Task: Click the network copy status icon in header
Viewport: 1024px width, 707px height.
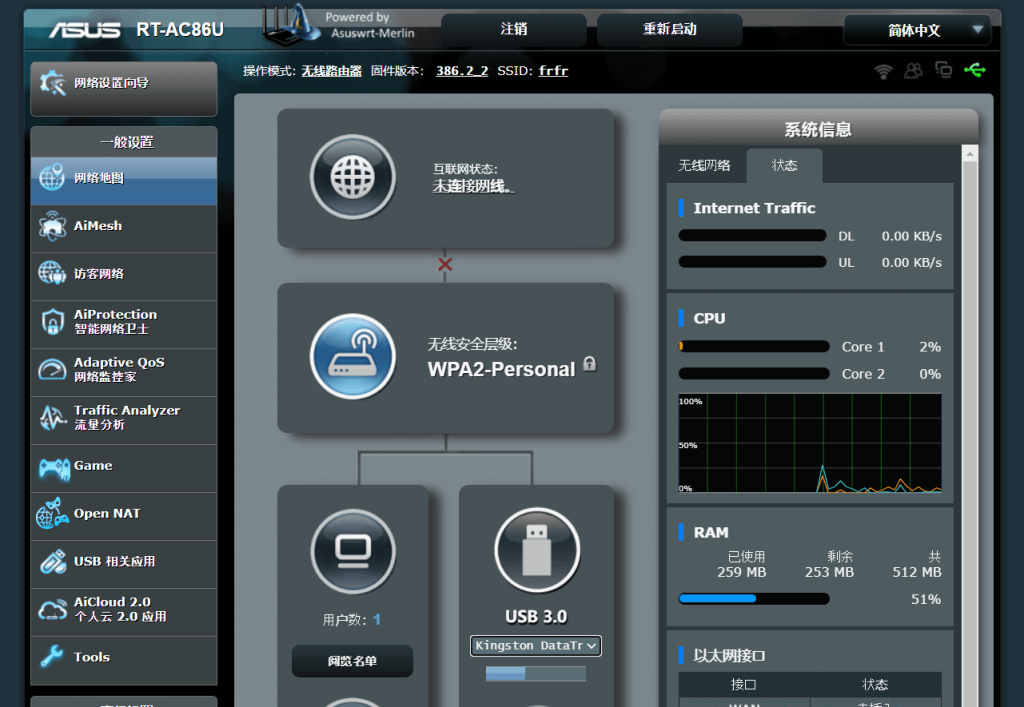Action: [x=944, y=69]
